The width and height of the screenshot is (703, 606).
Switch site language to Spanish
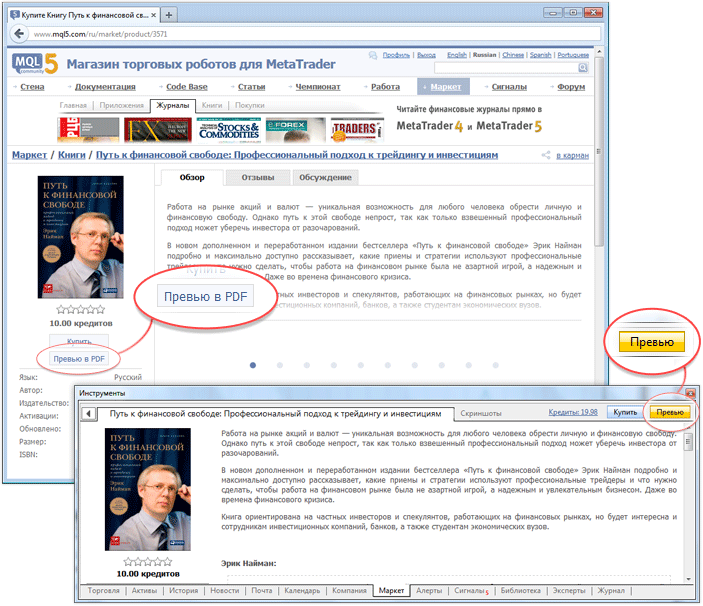tap(540, 55)
